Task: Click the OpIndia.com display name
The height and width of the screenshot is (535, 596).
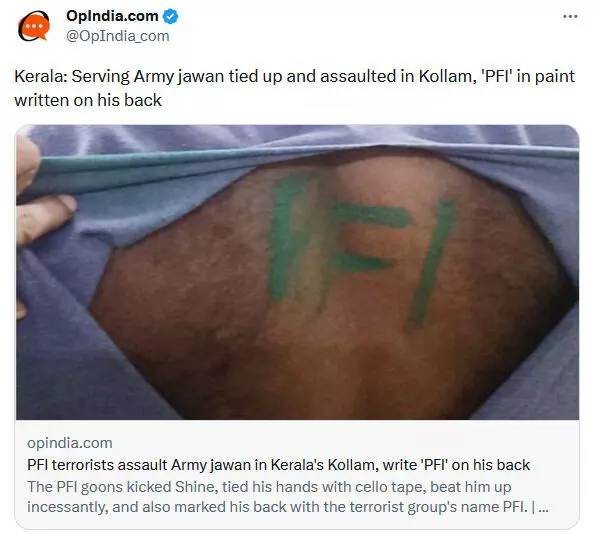Action: click(x=112, y=16)
